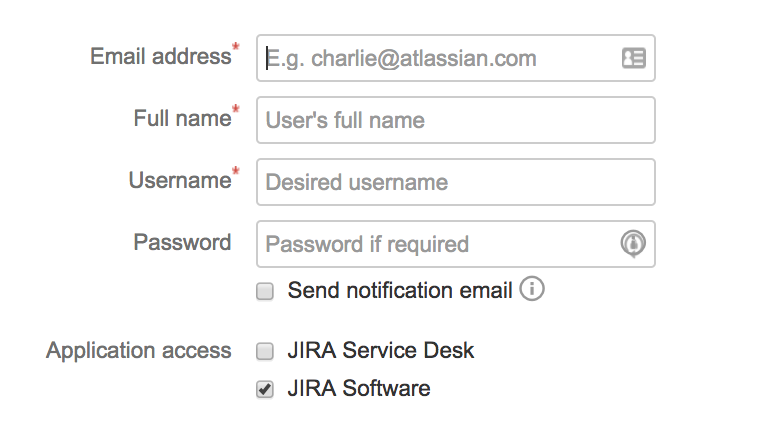Click the Username field label
This screenshot has width=774, height=436.
[180, 180]
